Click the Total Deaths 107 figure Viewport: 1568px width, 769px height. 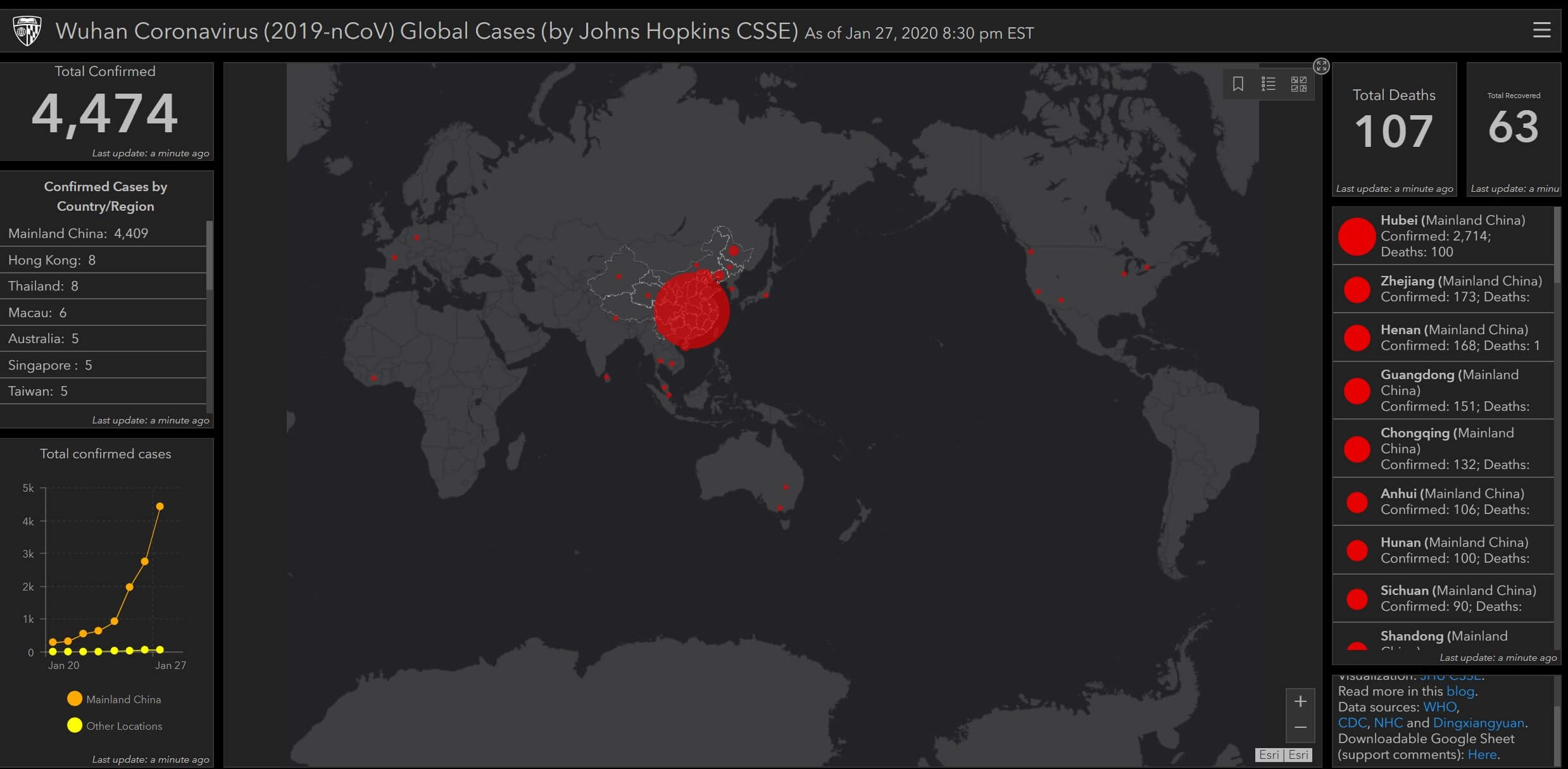[x=1393, y=131]
